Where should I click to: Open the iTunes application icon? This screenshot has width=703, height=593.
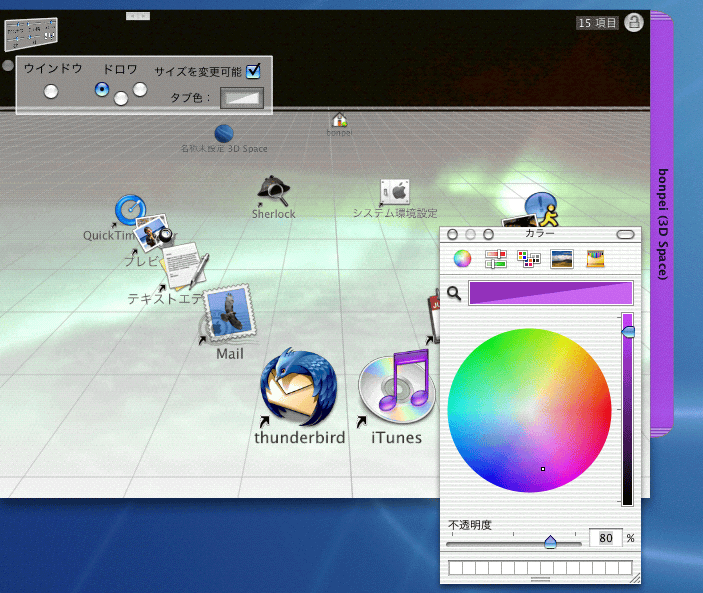(x=397, y=386)
